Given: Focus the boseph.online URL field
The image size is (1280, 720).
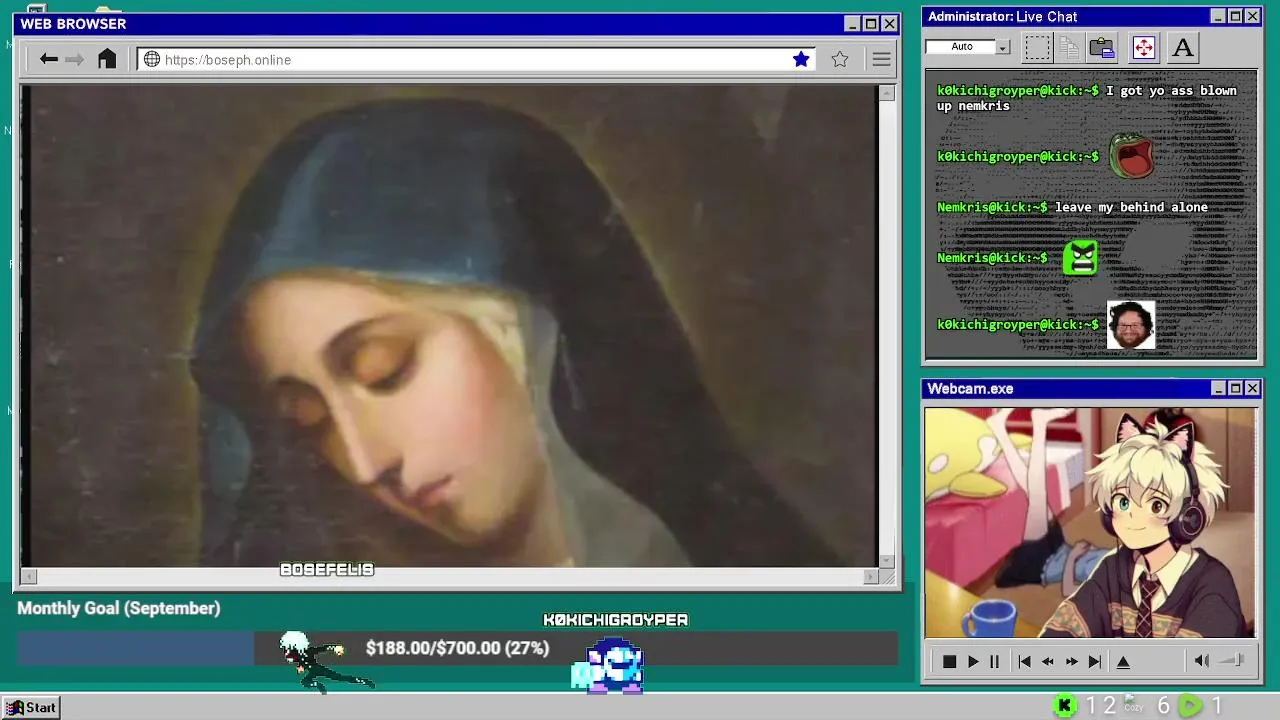Looking at the screenshot, I should click(476, 59).
